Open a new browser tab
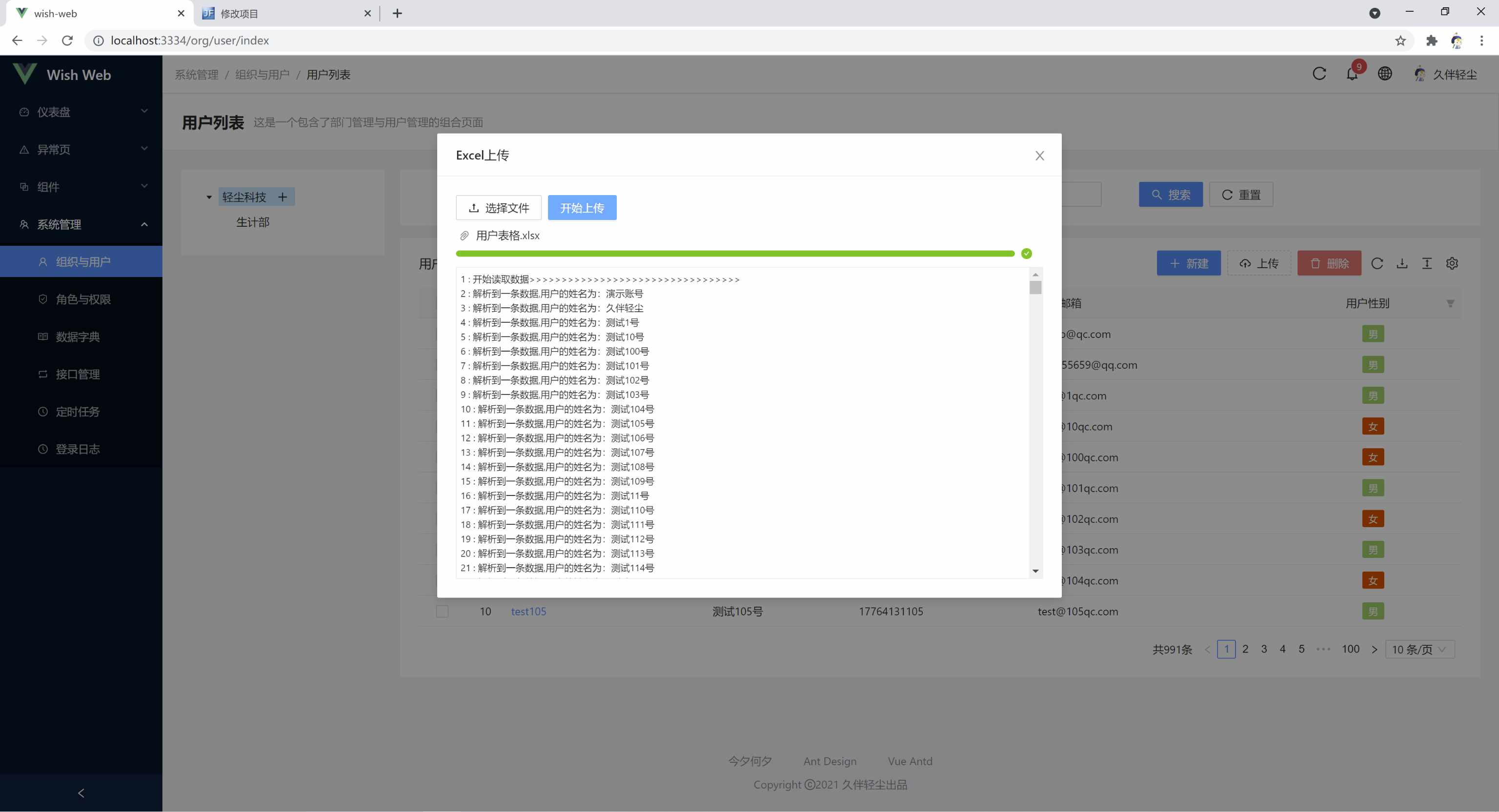 398,13
